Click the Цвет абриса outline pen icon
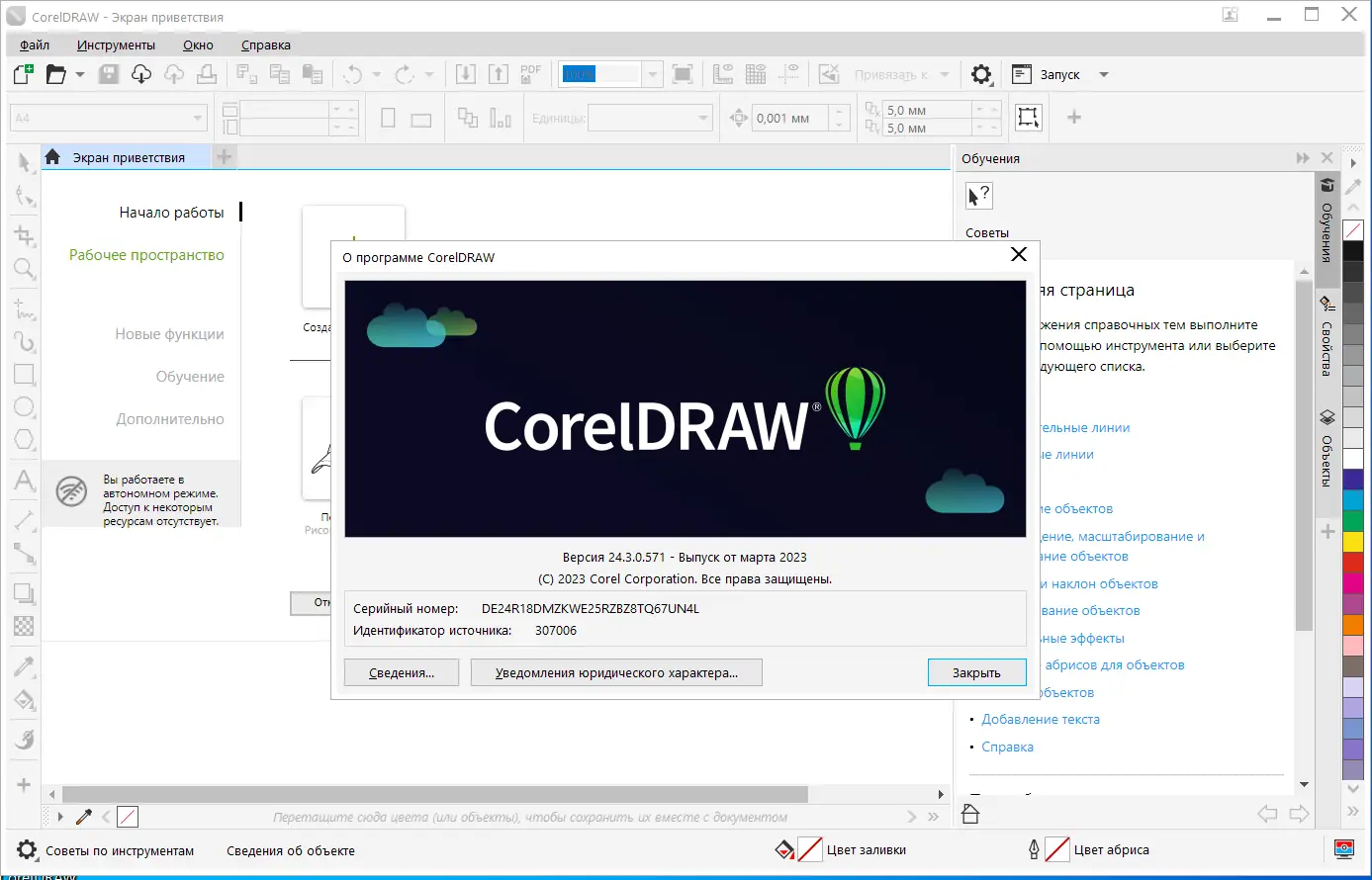1372x880 pixels. (x=1035, y=850)
